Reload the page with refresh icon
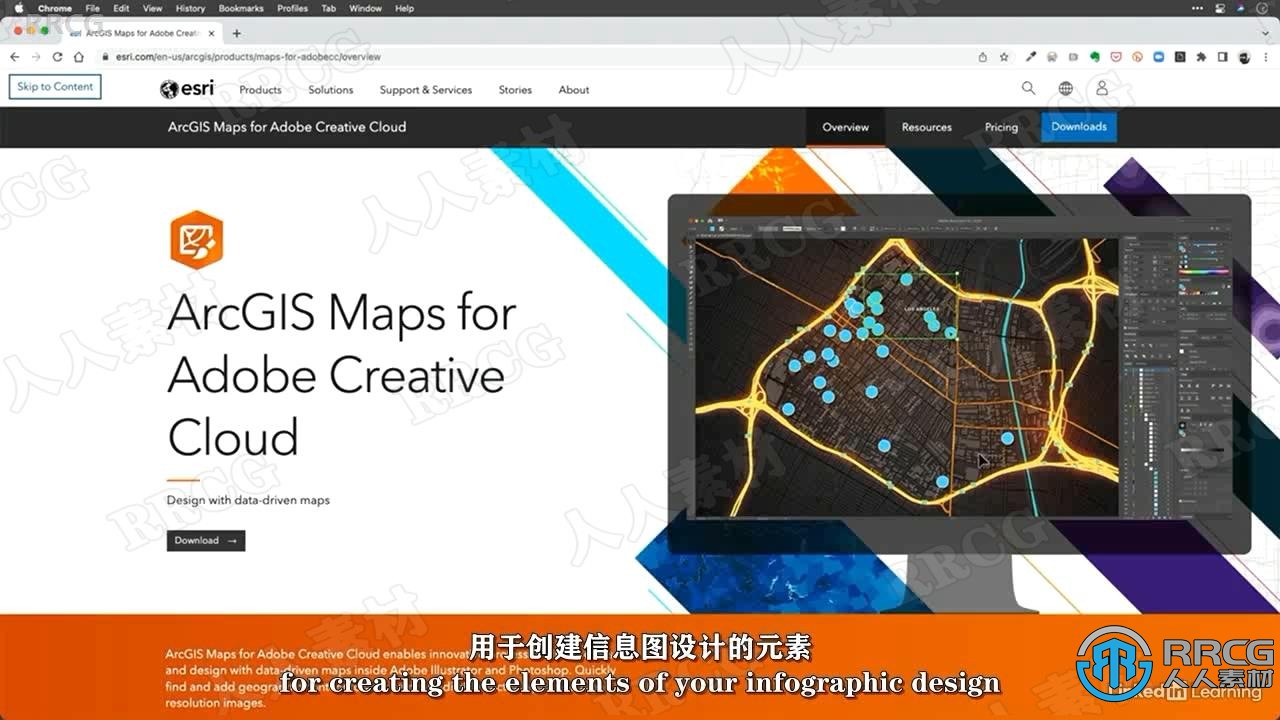Viewport: 1280px width, 720px height. point(57,57)
